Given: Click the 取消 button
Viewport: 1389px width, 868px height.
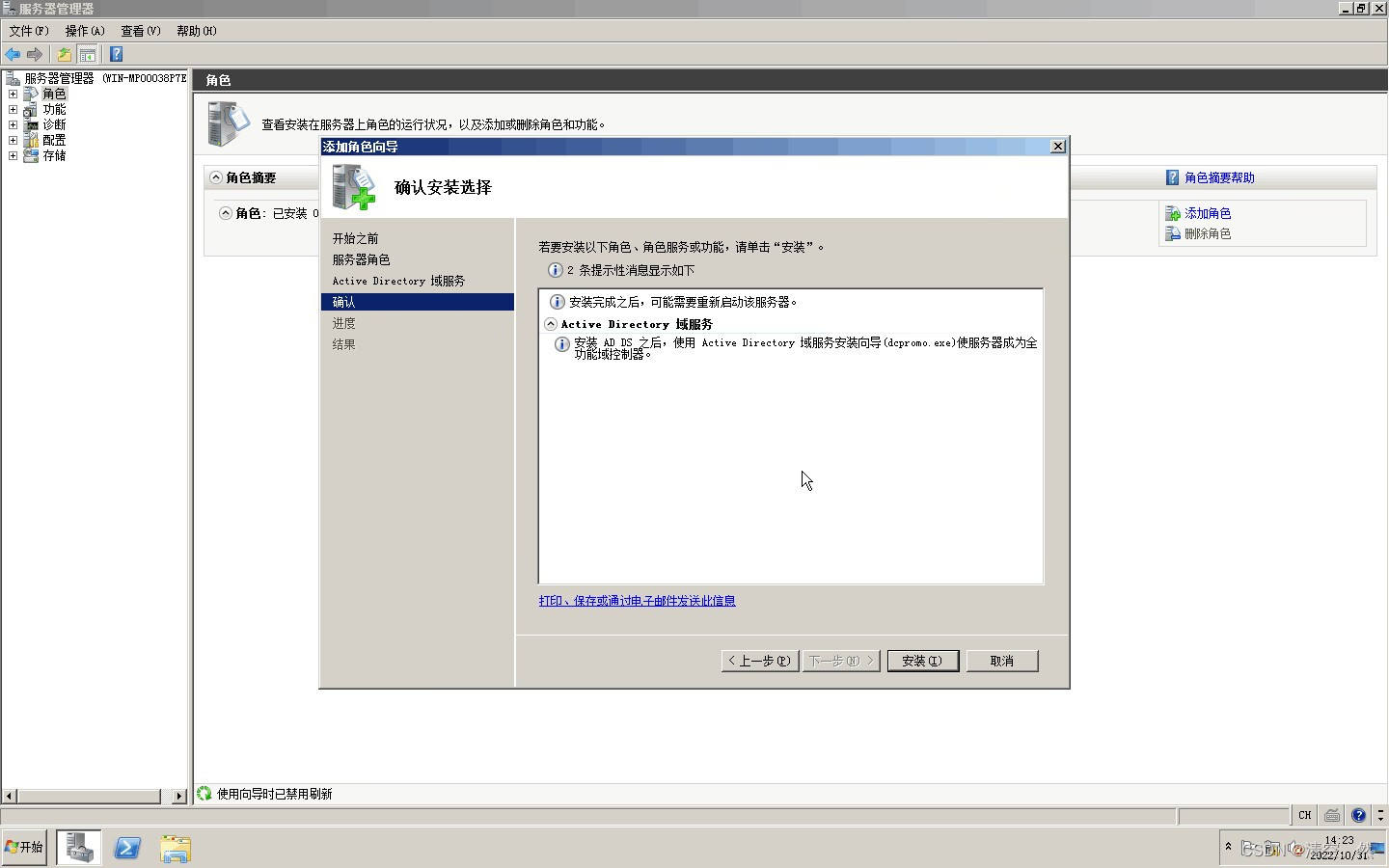Looking at the screenshot, I should pos(1002,661).
